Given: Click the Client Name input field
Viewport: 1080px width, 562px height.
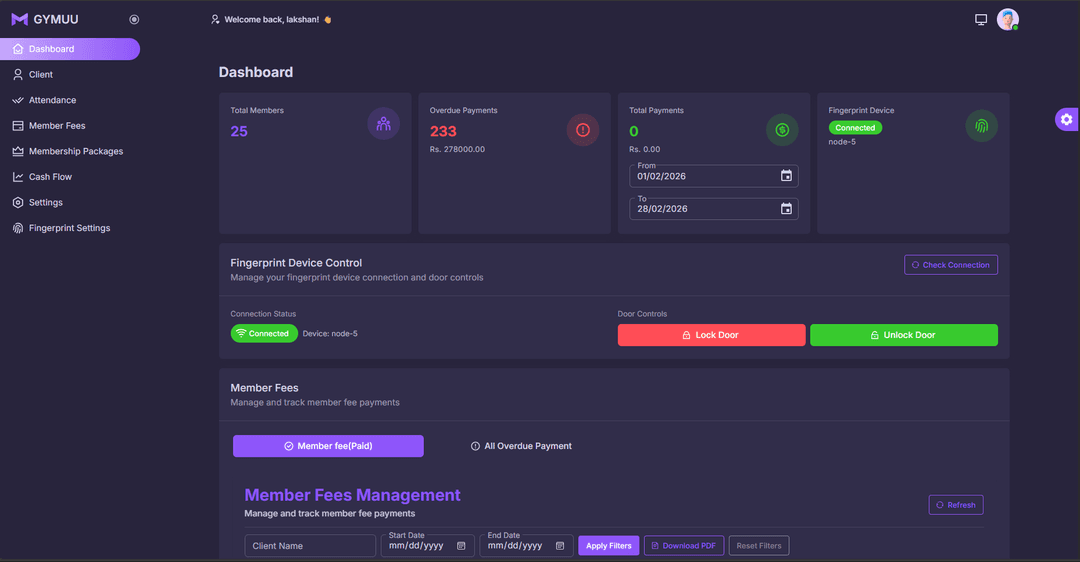Looking at the screenshot, I should click(x=310, y=546).
